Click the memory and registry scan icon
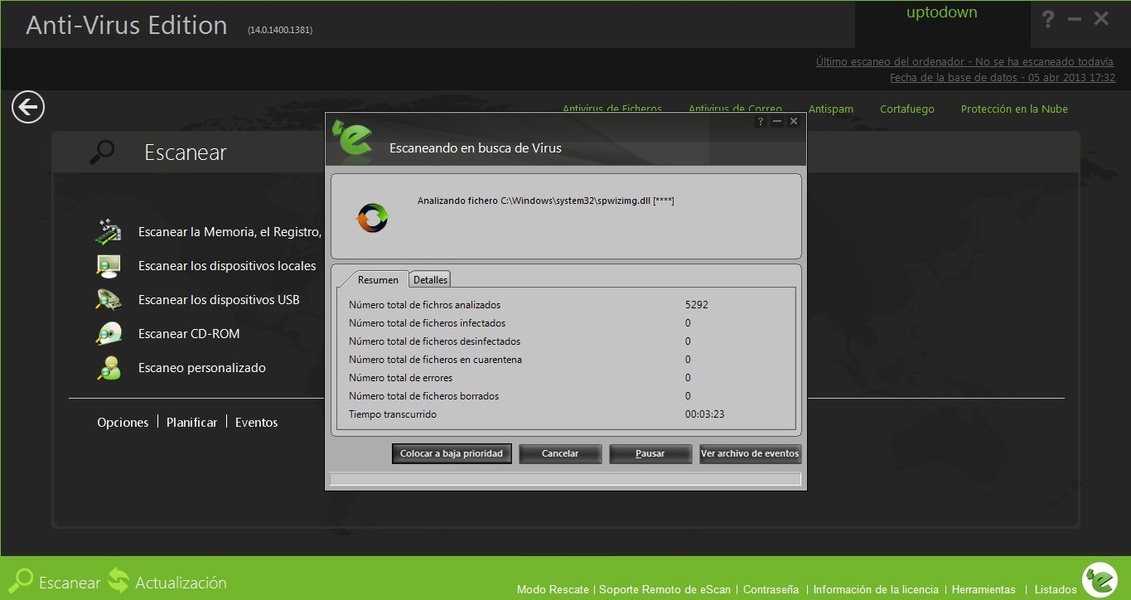 click(x=108, y=232)
